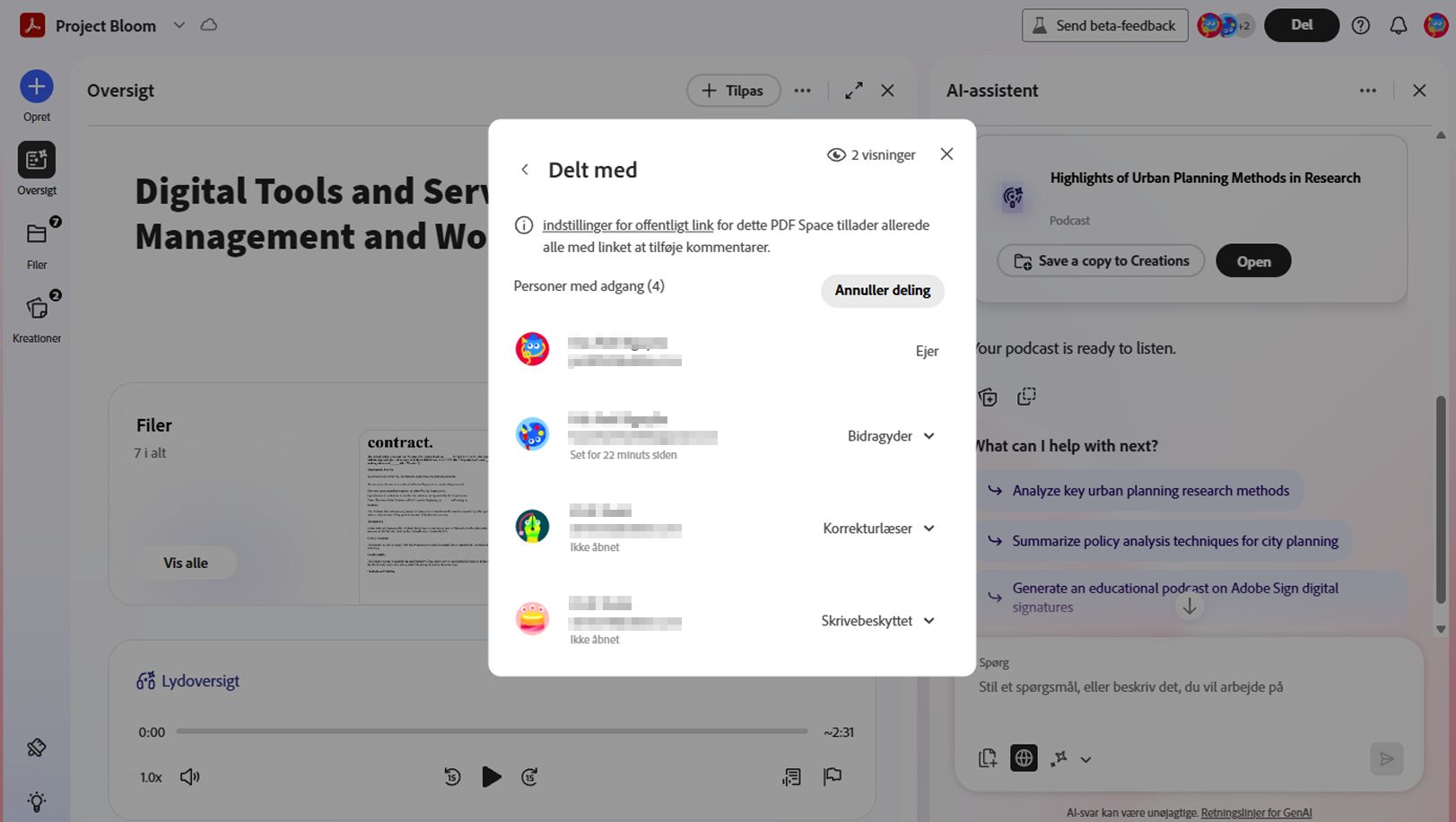This screenshot has height=822, width=1456.
Task: Open the contract document thumbnail
Action: tap(423, 516)
